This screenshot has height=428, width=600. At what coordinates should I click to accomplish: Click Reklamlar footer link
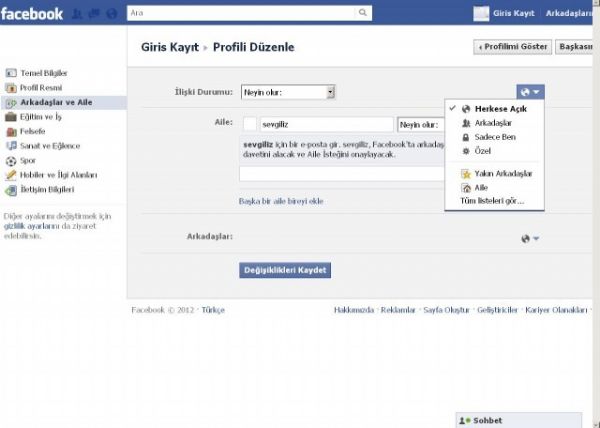[x=398, y=310]
